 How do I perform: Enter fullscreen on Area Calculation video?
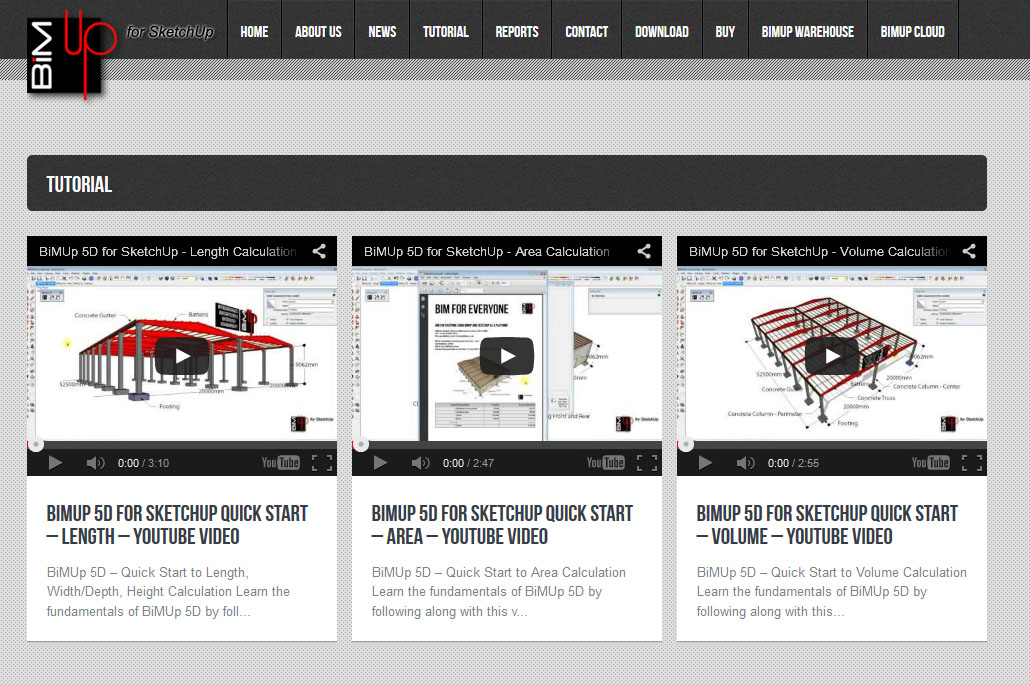[647, 463]
